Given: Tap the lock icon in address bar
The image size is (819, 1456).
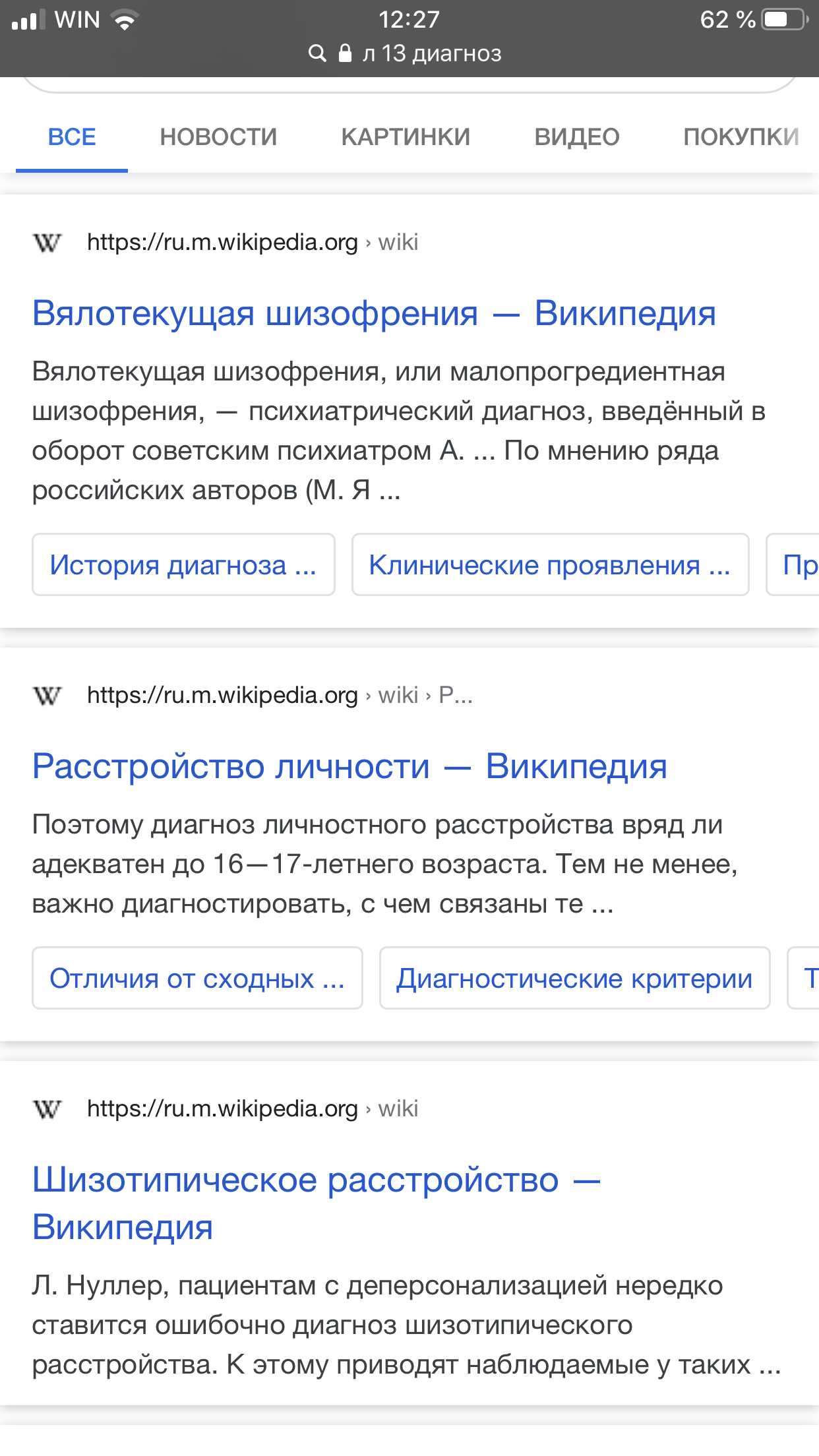Looking at the screenshot, I should 345,53.
